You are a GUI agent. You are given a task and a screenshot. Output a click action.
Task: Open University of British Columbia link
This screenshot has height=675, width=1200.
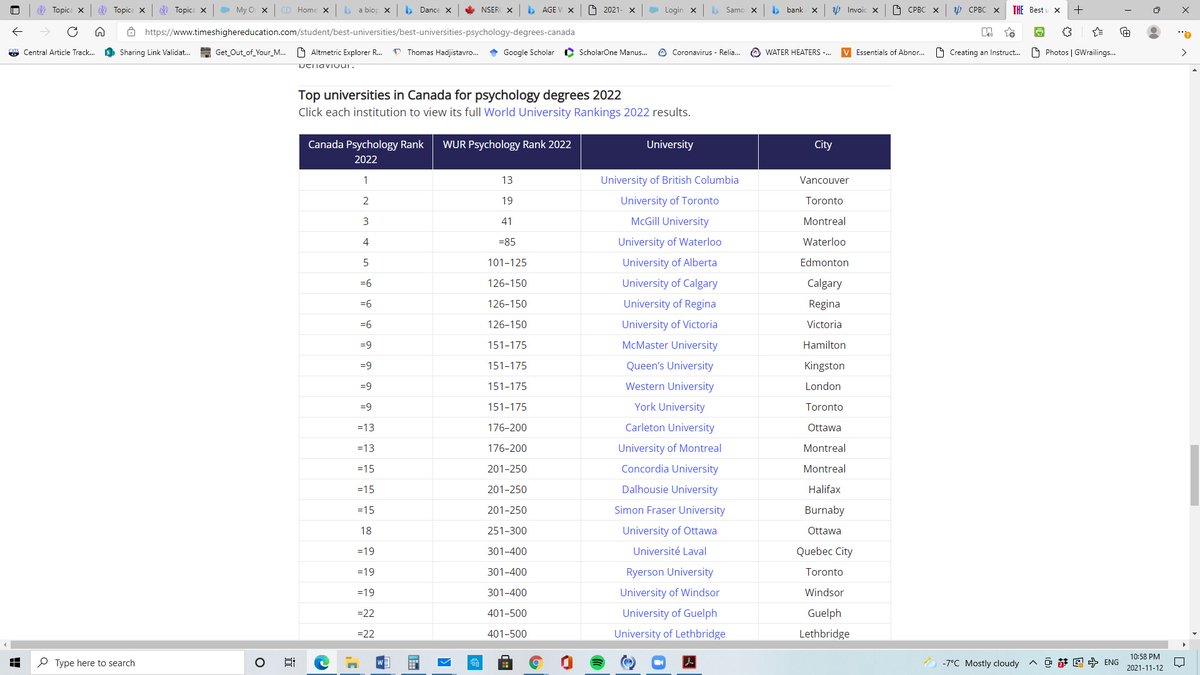point(669,180)
